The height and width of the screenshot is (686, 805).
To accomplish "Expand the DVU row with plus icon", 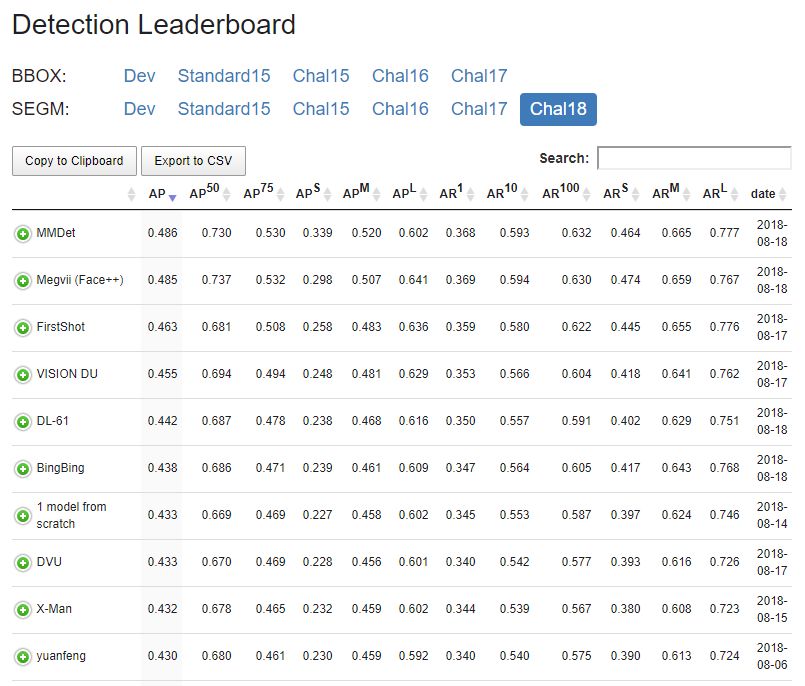I will (22, 563).
